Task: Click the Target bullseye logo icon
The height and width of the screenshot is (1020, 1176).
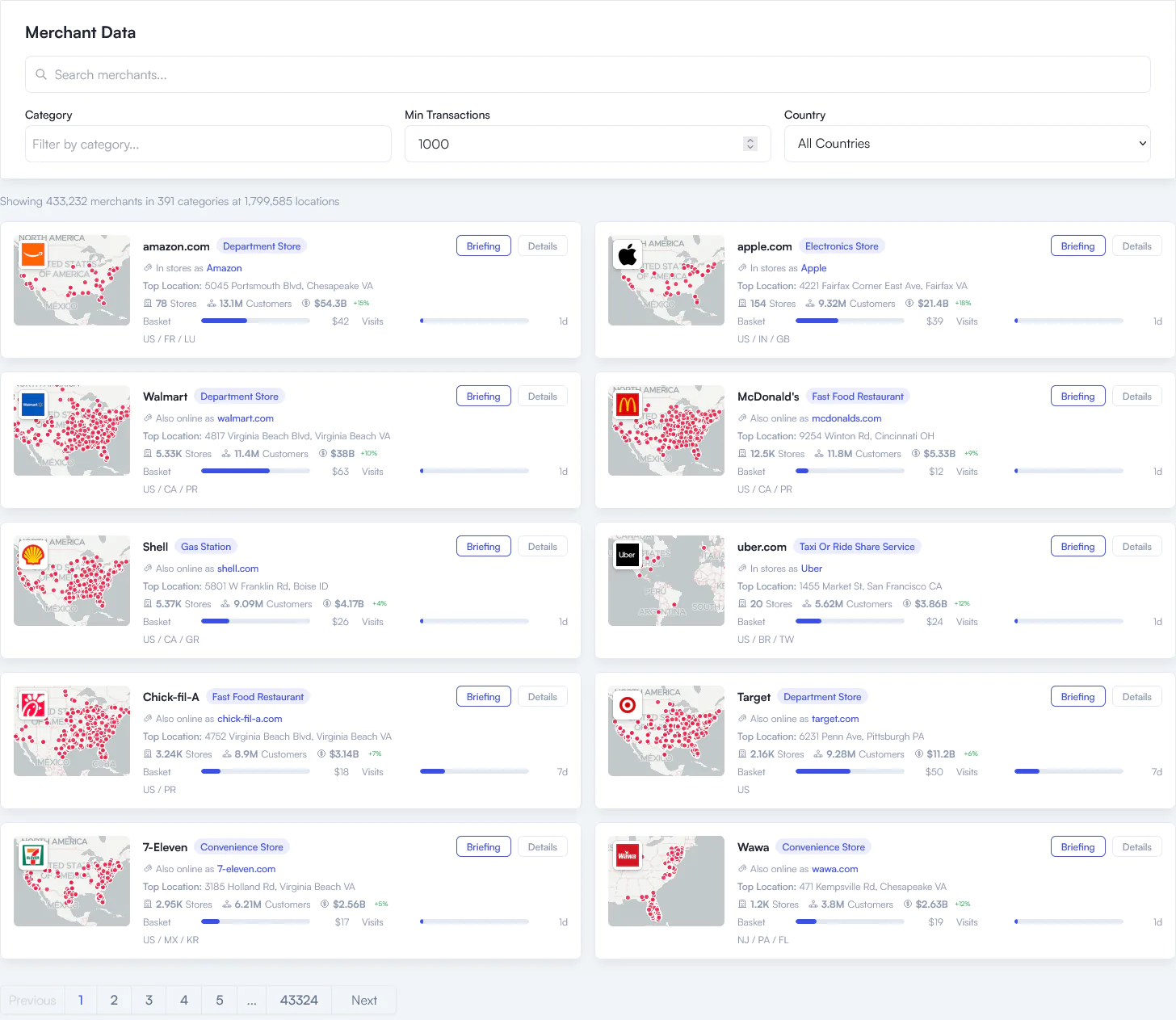Action: [x=628, y=705]
